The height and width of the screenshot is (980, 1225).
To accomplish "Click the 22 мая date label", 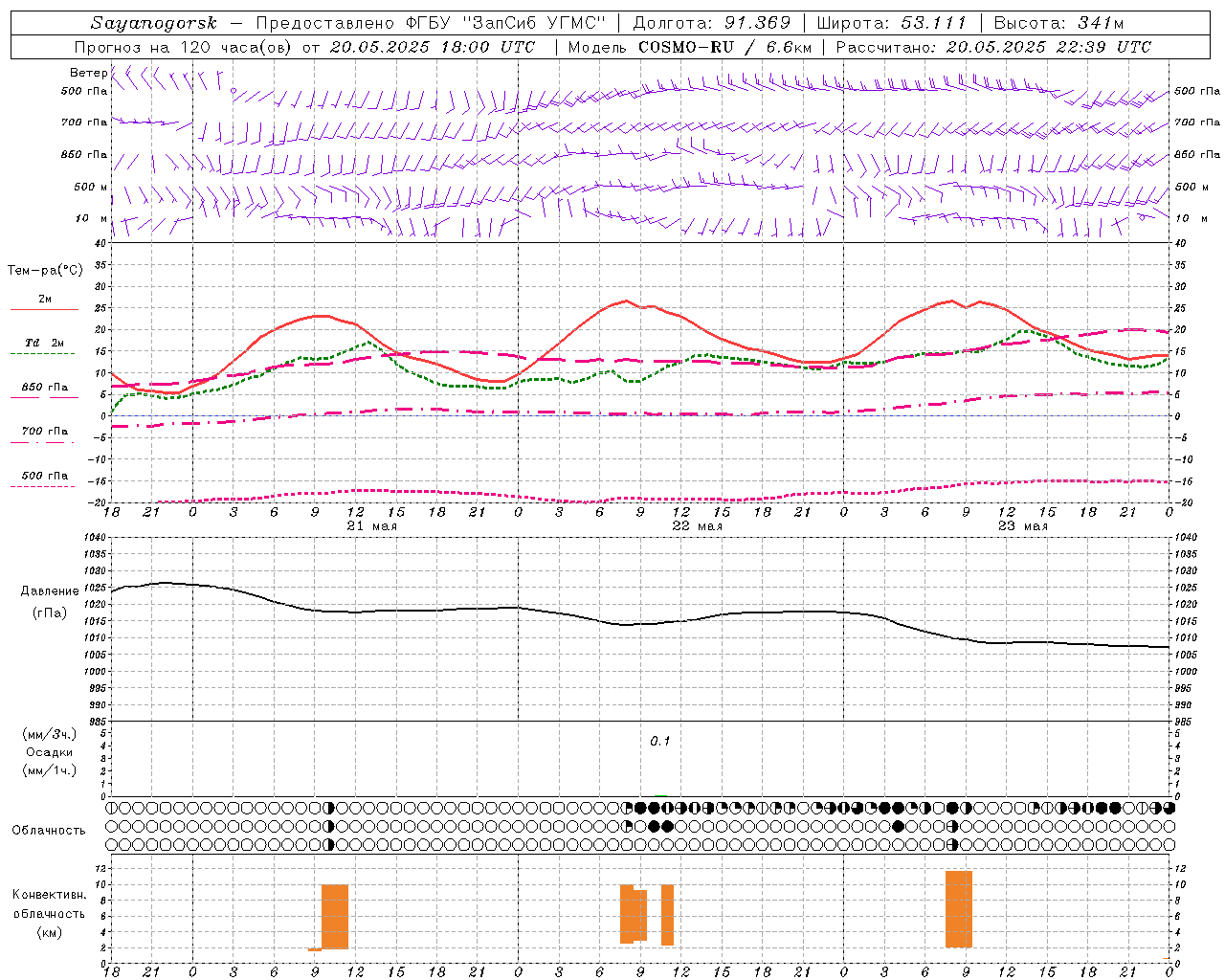I will click(697, 526).
